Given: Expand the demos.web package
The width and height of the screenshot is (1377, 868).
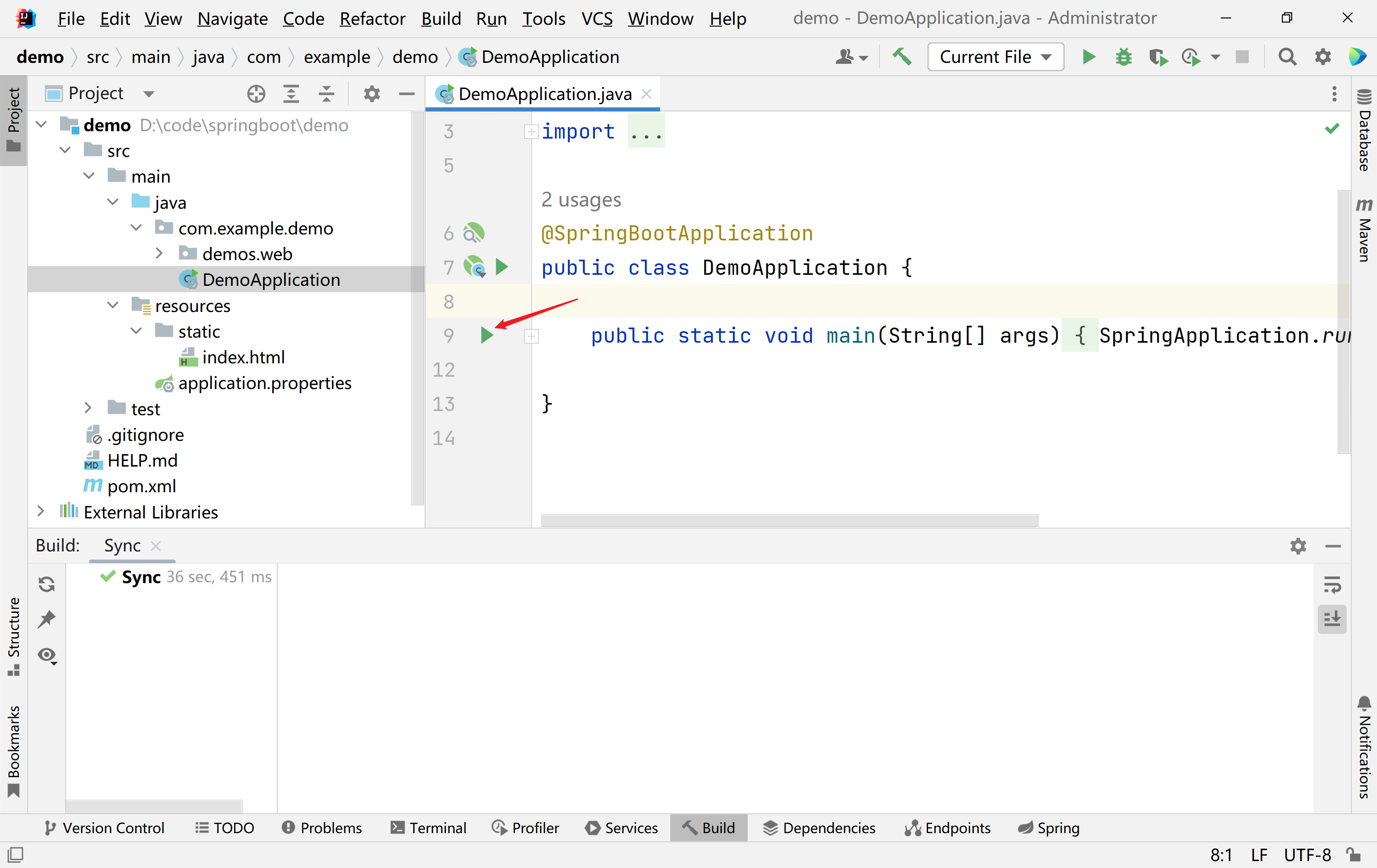Looking at the screenshot, I should [x=160, y=253].
